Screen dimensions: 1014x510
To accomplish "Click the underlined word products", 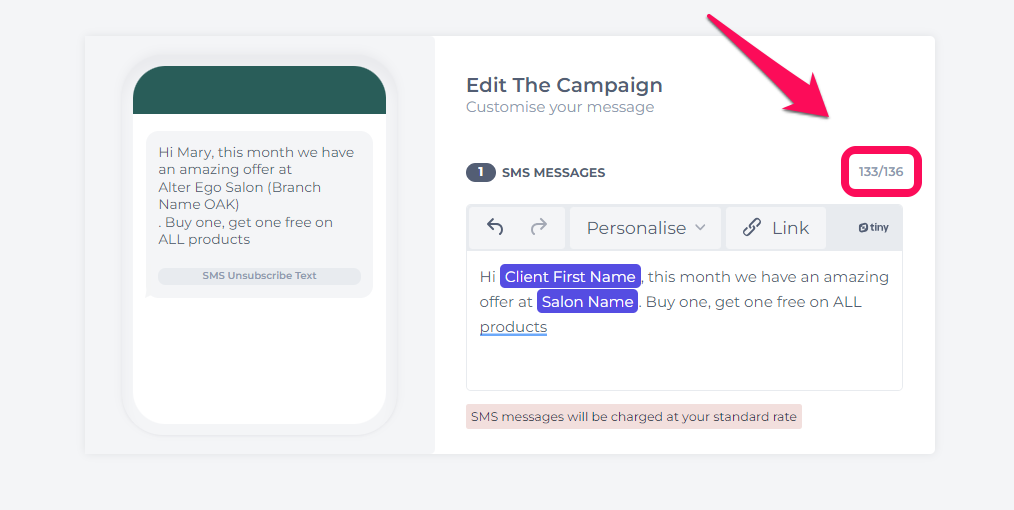I will (513, 327).
